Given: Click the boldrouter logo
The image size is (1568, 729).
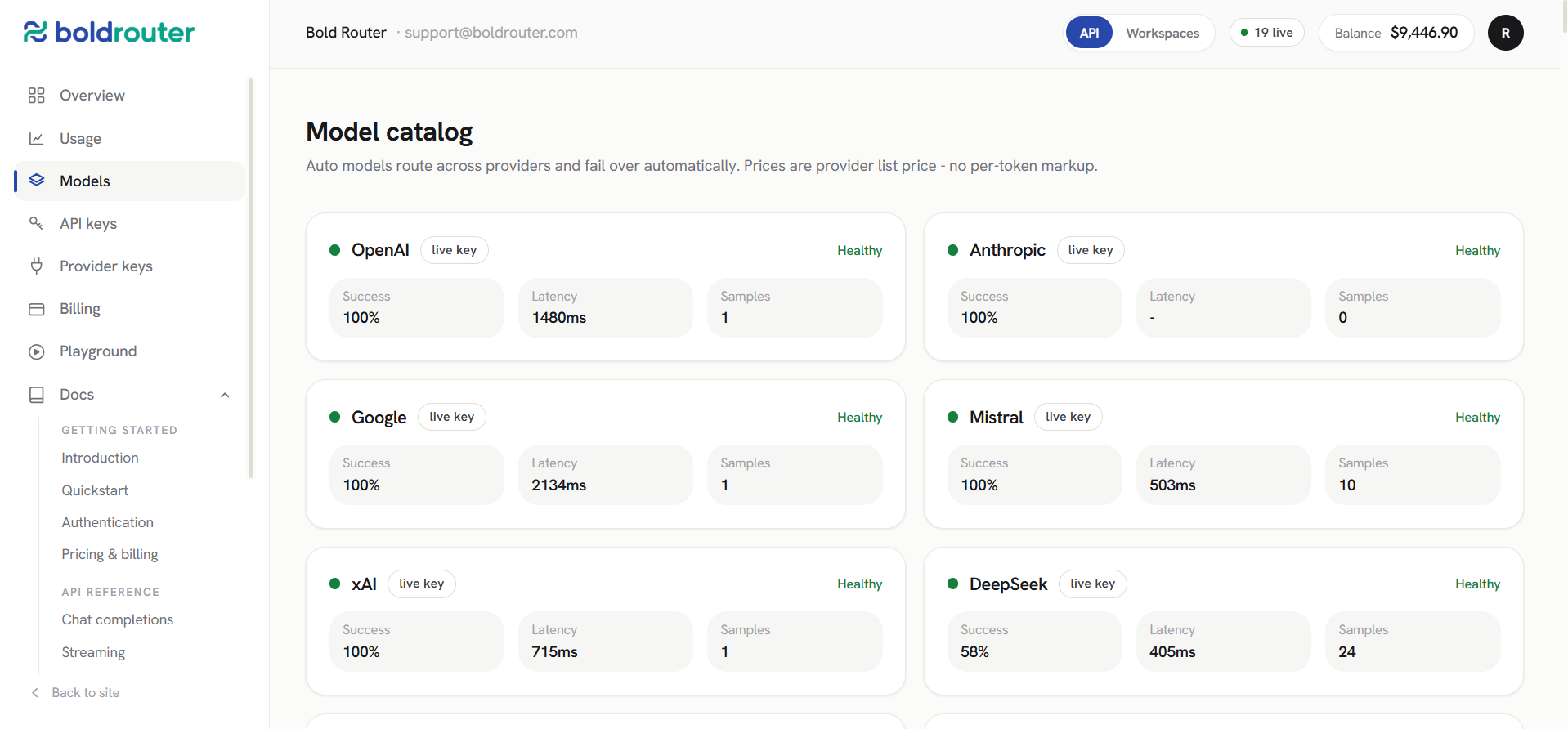Looking at the screenshot, I should (109, 32).
